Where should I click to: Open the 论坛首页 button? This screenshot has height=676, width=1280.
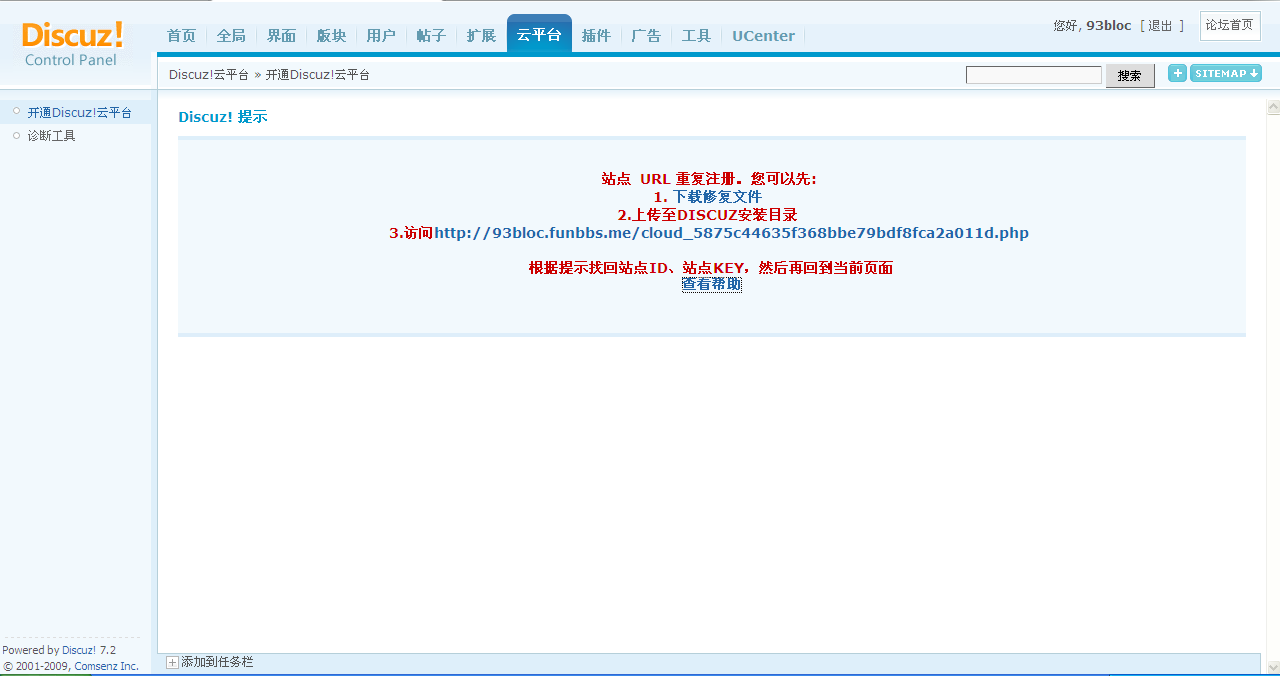(x=1230, y=25)
